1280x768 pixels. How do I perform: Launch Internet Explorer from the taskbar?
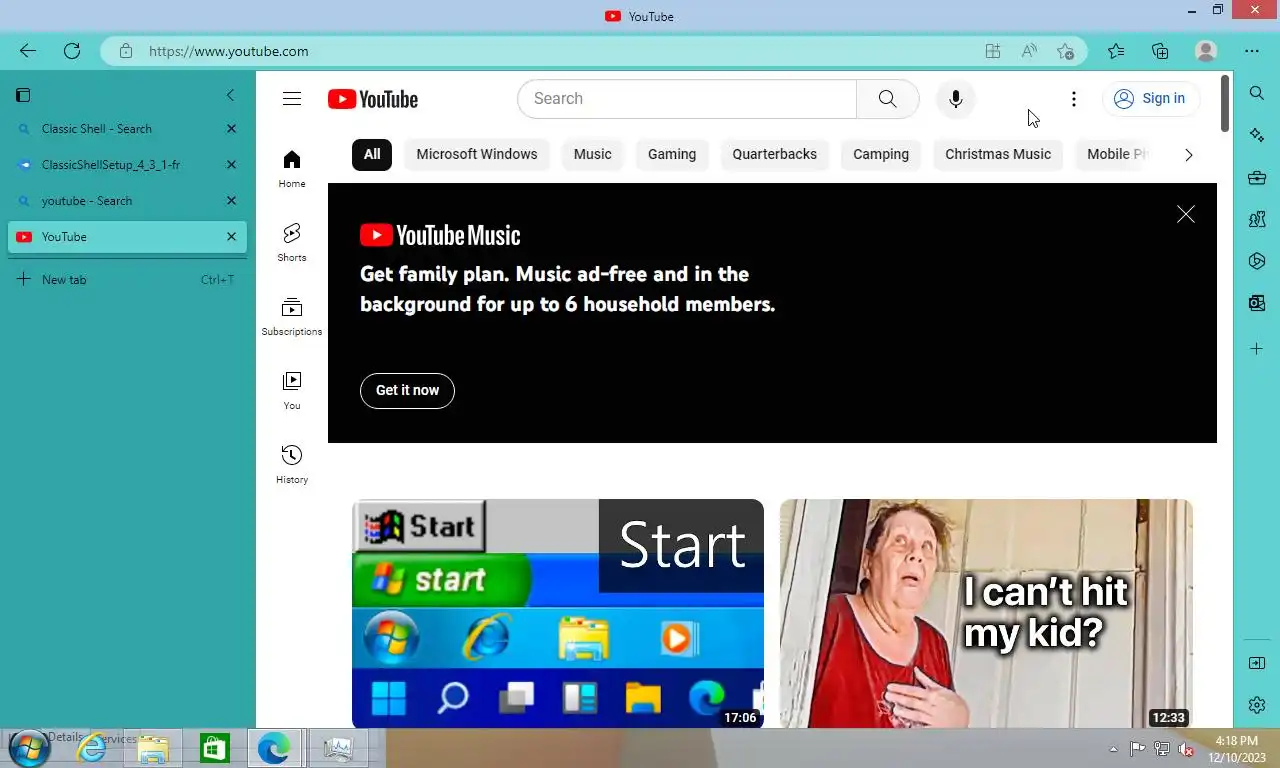click(x=91, y=748)
